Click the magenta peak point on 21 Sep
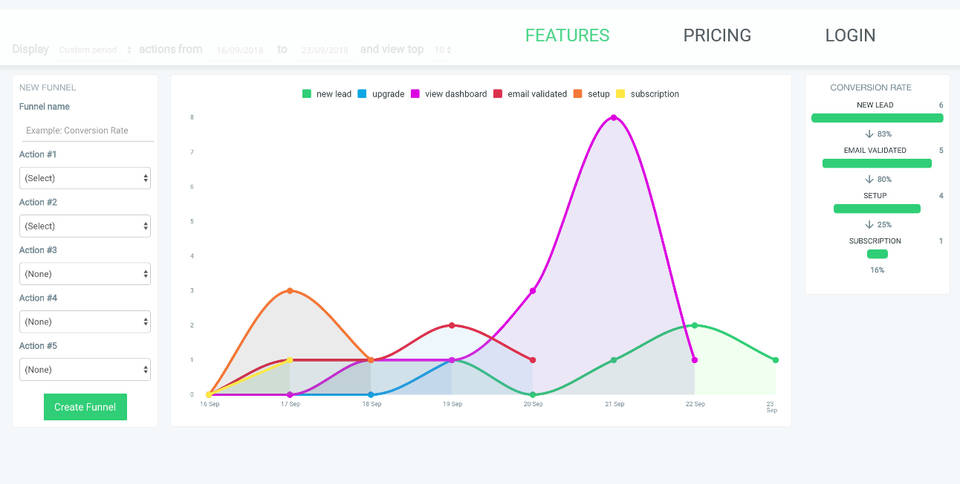 613,117
